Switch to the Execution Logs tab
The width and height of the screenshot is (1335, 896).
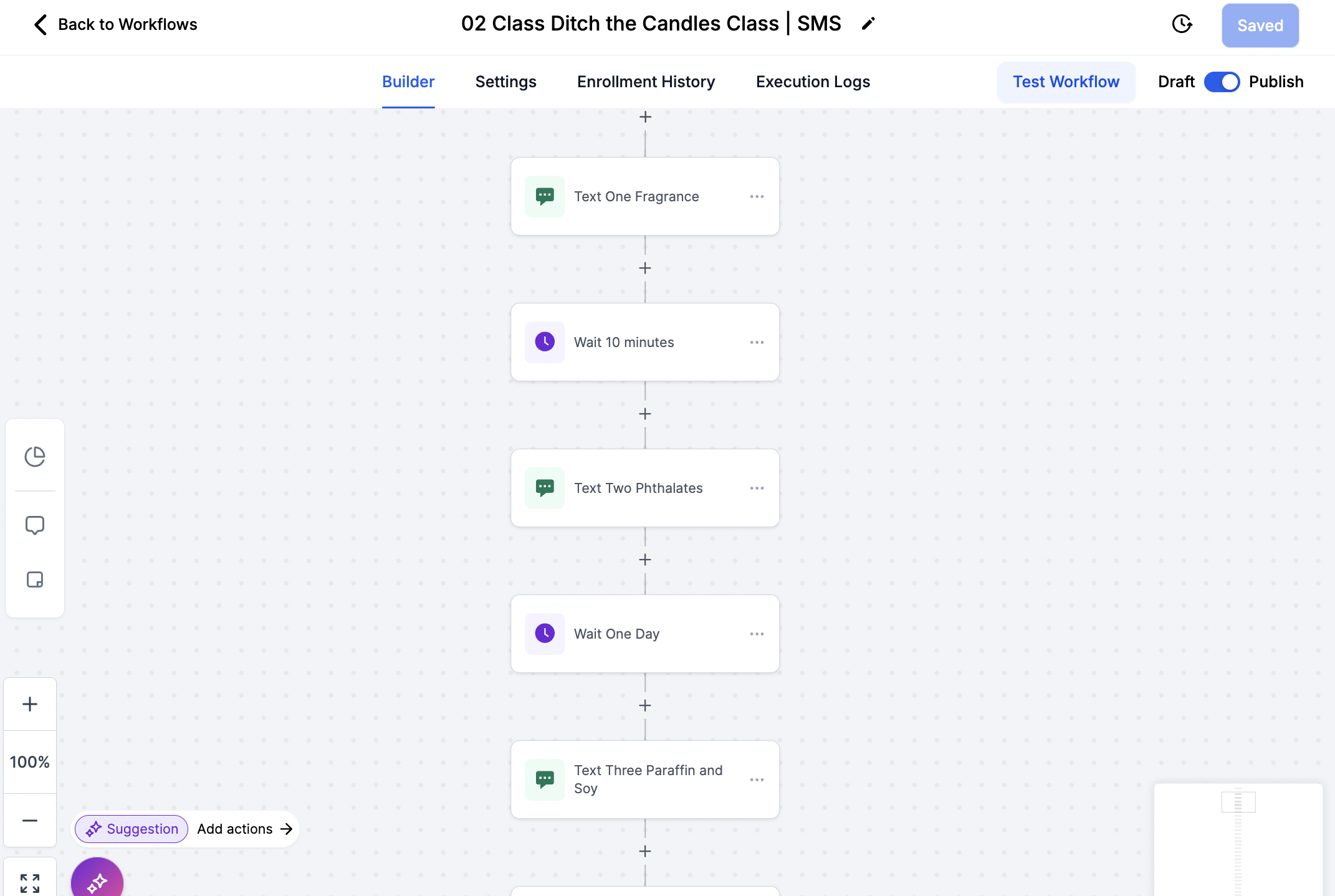tap(813, 82)
